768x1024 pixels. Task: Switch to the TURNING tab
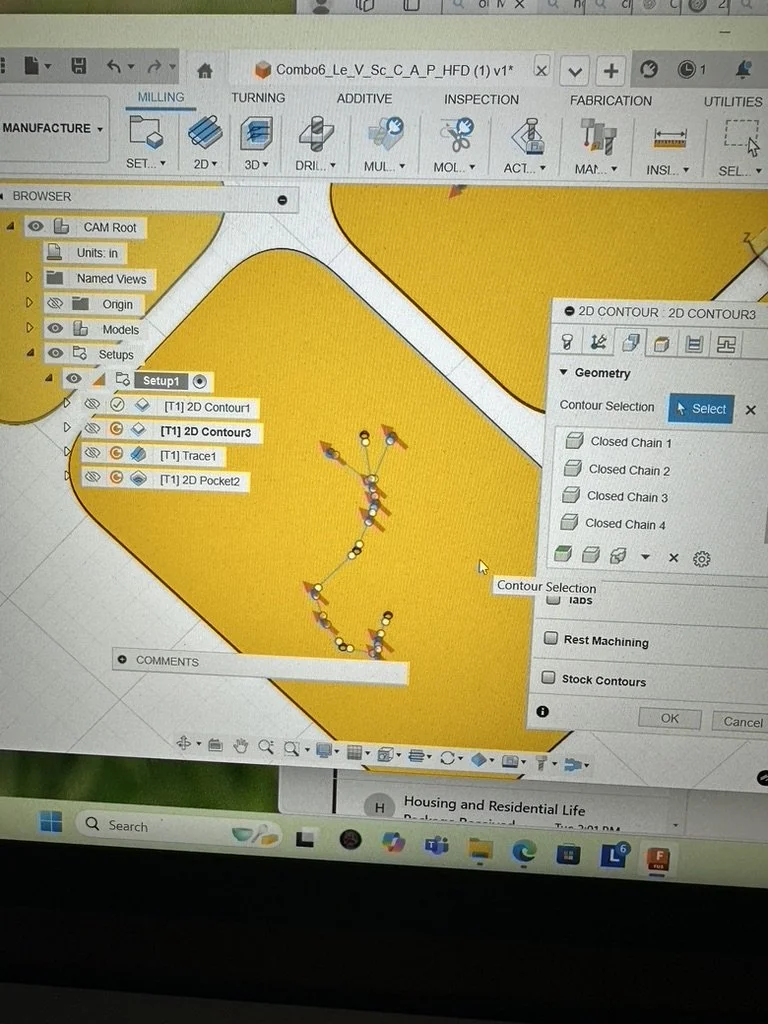click(258, 98)
